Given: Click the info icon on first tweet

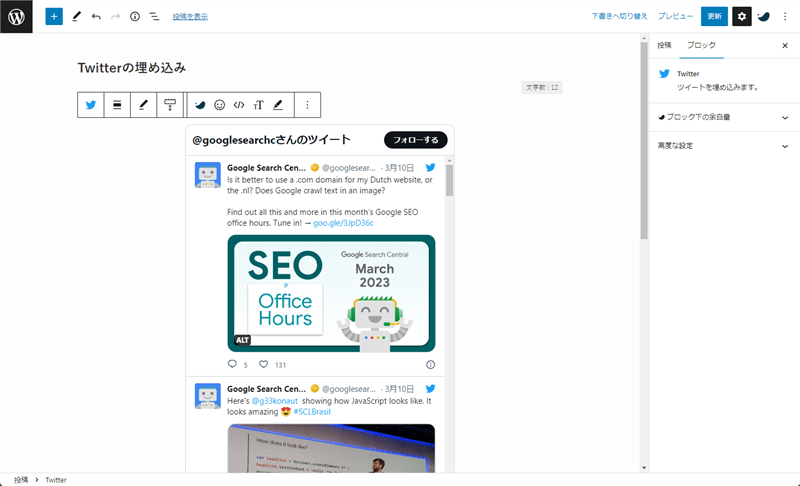Looking at the screenshot, I should tap(431, 364).
